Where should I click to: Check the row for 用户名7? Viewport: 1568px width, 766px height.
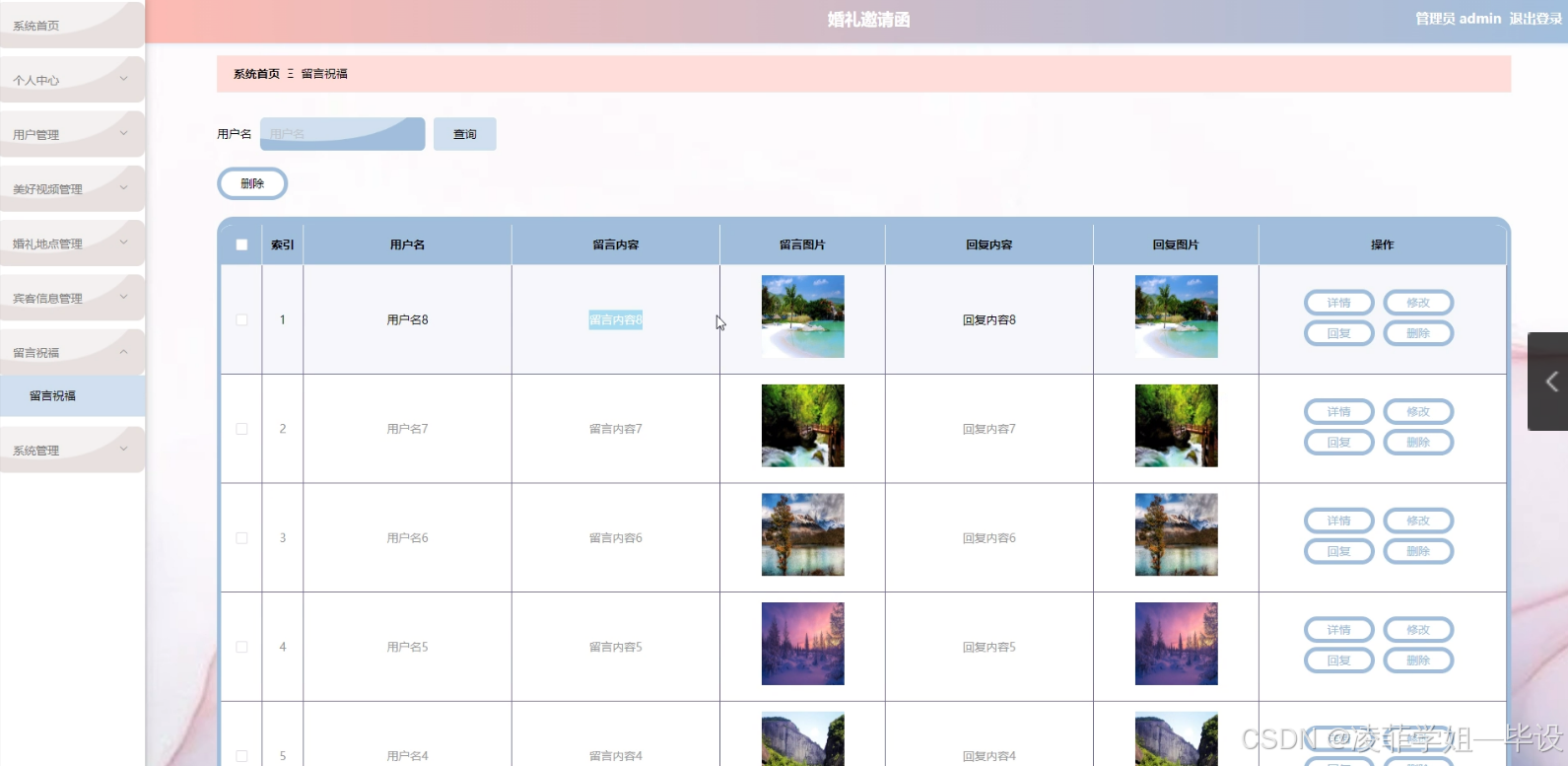point(241,429)
